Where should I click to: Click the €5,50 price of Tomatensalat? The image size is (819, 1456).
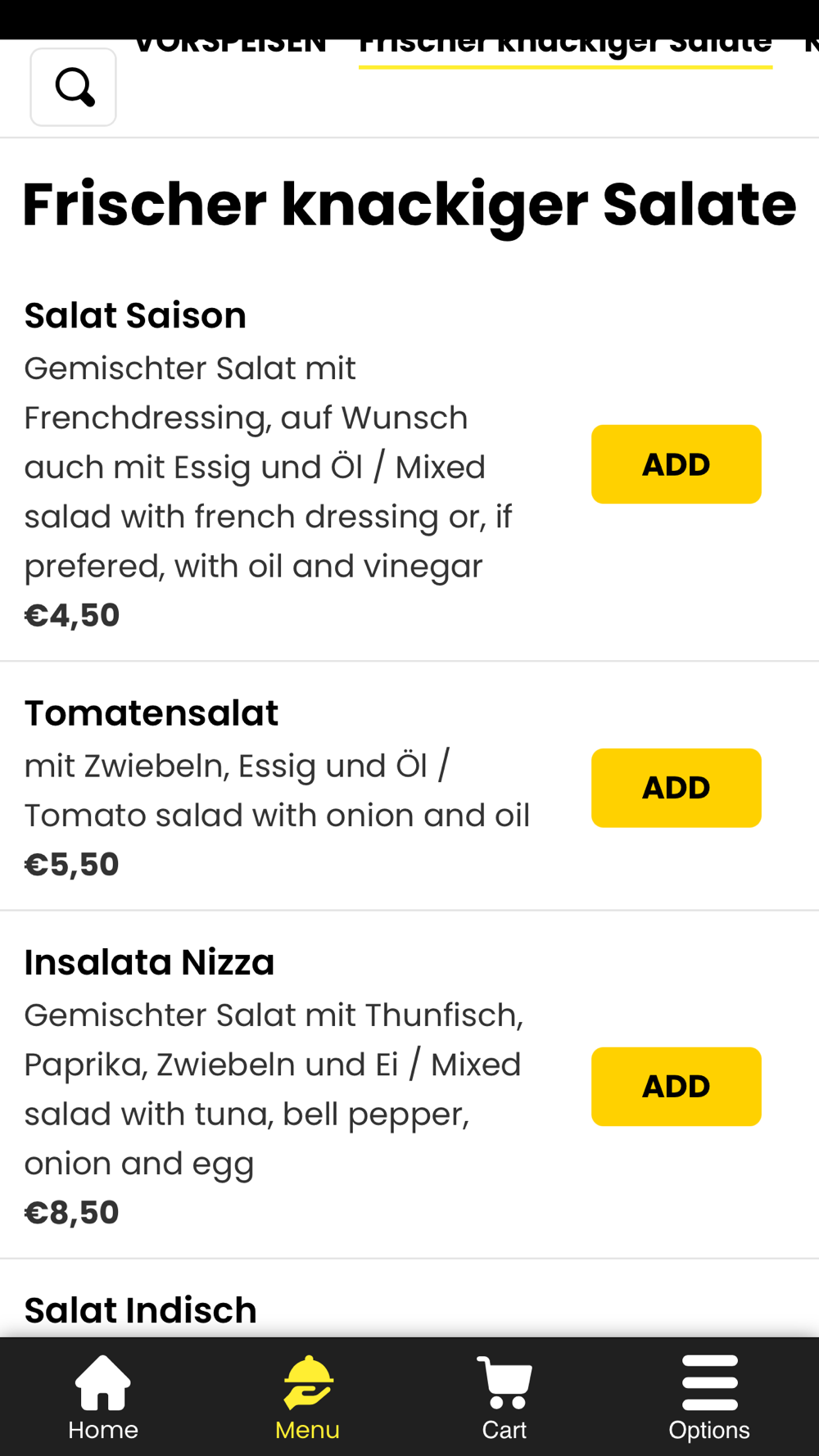tap(72, 865)
